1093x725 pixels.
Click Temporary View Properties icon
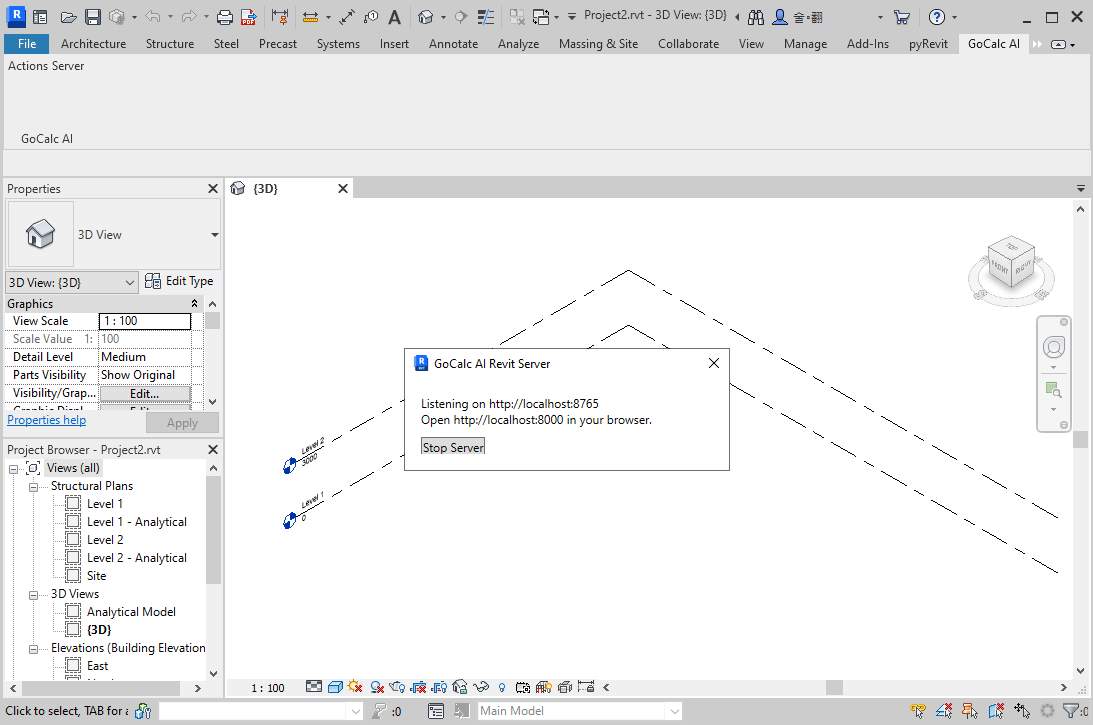(x=523, y=687)
